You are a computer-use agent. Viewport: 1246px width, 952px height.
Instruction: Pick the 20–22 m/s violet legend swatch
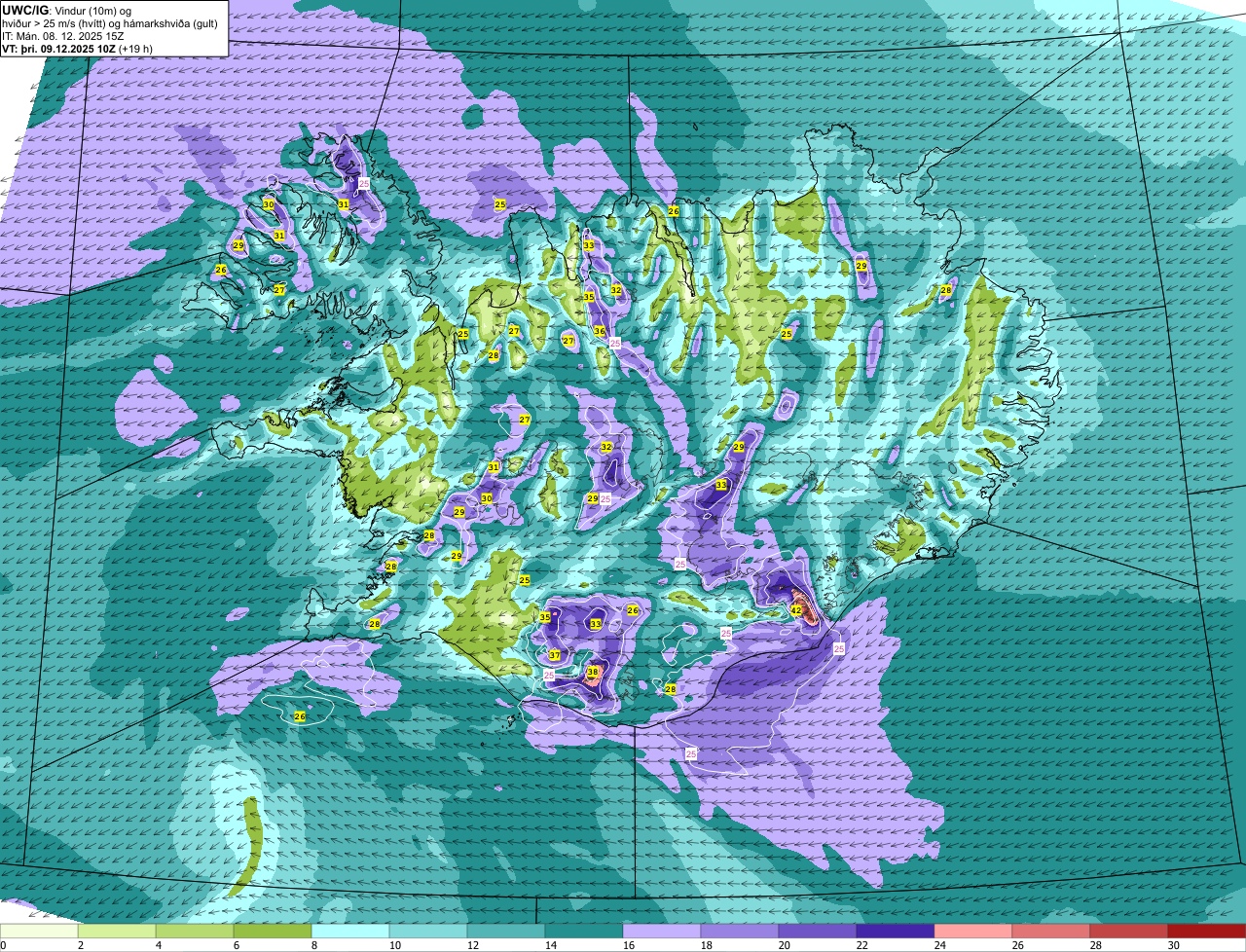pos(818,932)
